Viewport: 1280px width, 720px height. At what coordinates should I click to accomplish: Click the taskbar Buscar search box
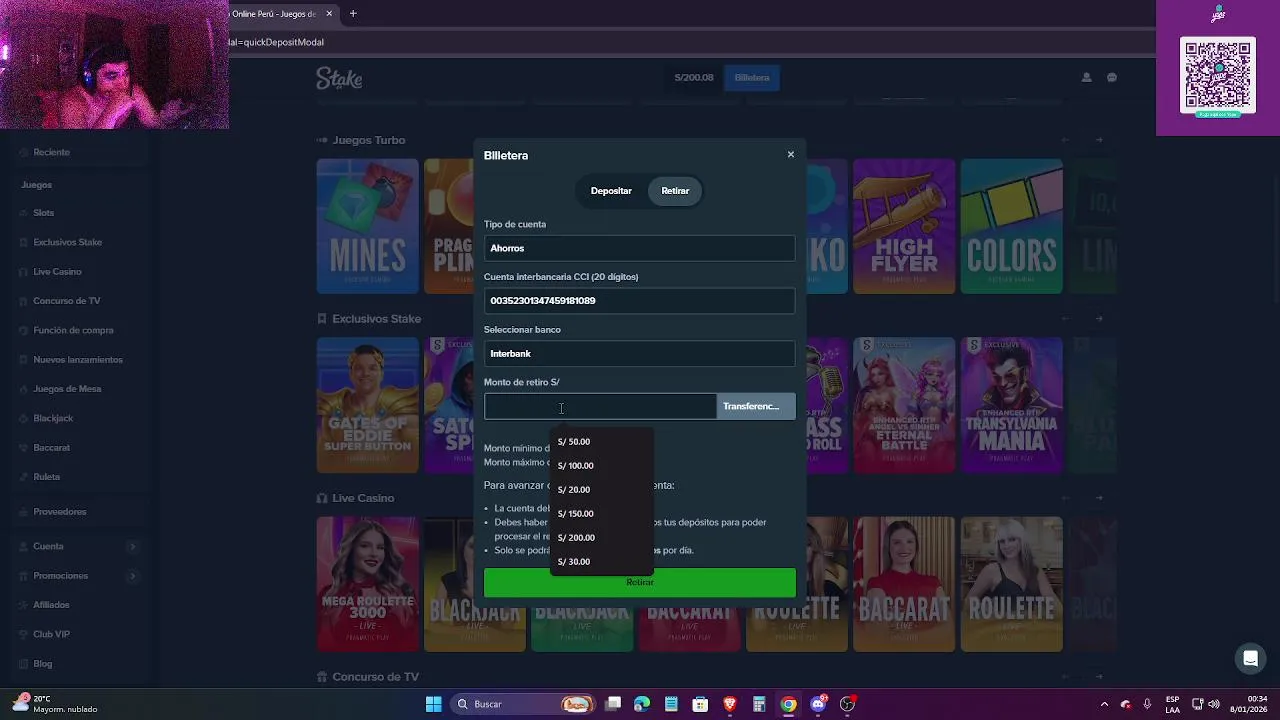pyautogui.click(x=523, y=704)
